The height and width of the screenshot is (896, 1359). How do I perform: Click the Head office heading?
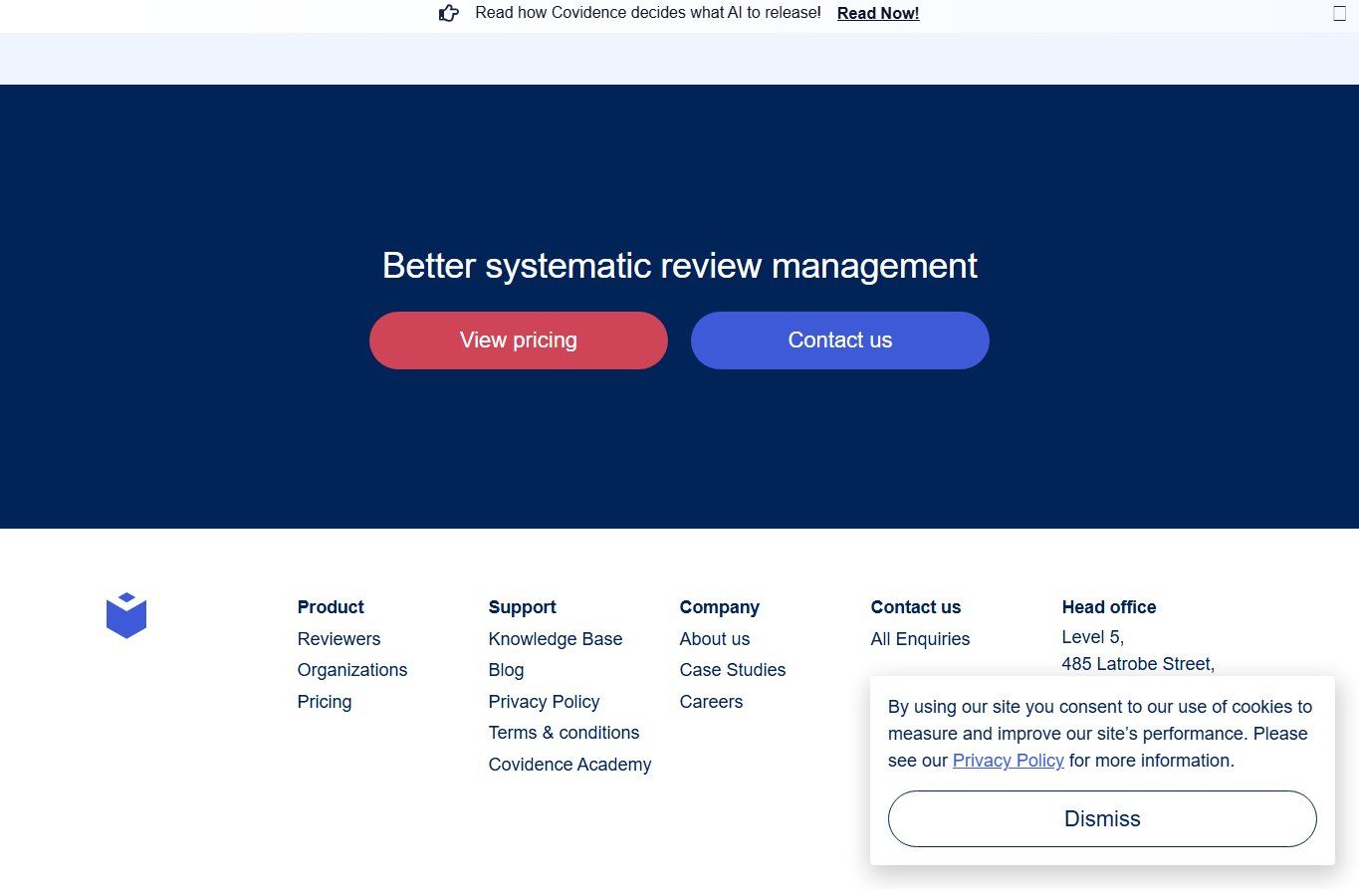click(x=1109, y=607)
